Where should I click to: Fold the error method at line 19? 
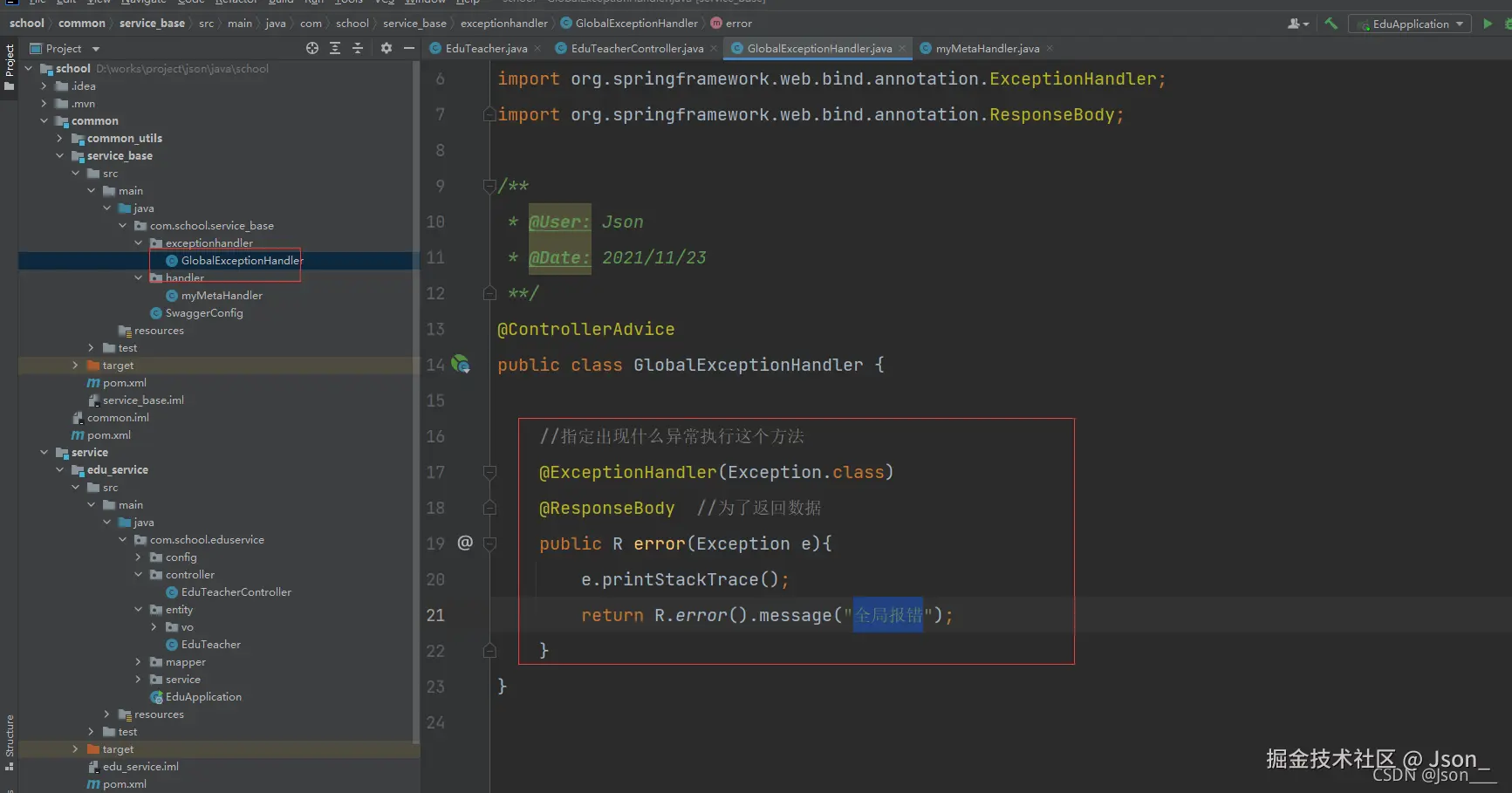(x=489, y=543)
